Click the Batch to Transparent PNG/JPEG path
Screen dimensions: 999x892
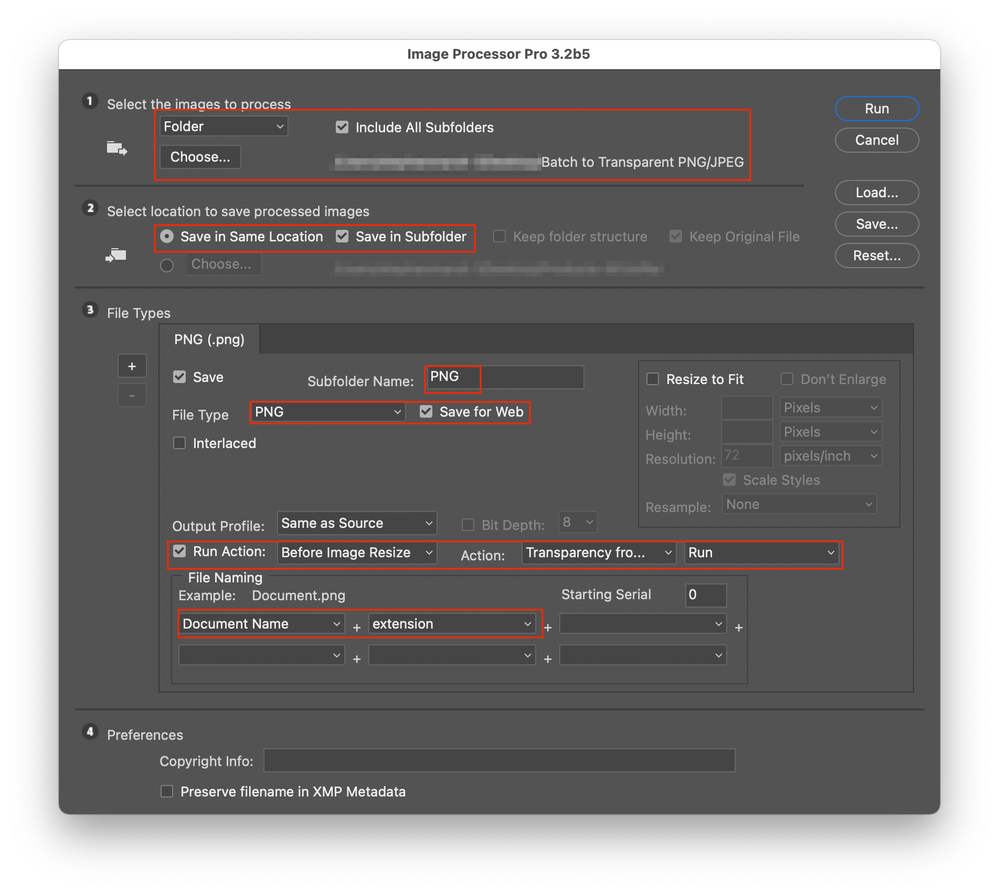[642, 162]
